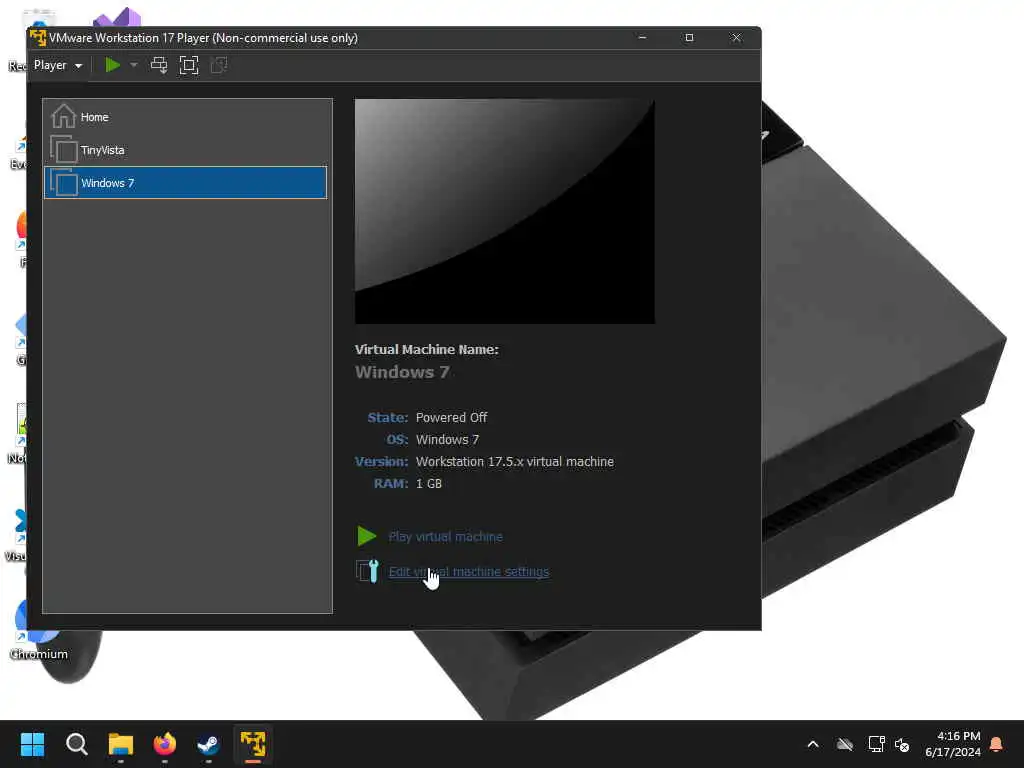
Task: Click the VMware logo in title bar
Action: (38, 38)
